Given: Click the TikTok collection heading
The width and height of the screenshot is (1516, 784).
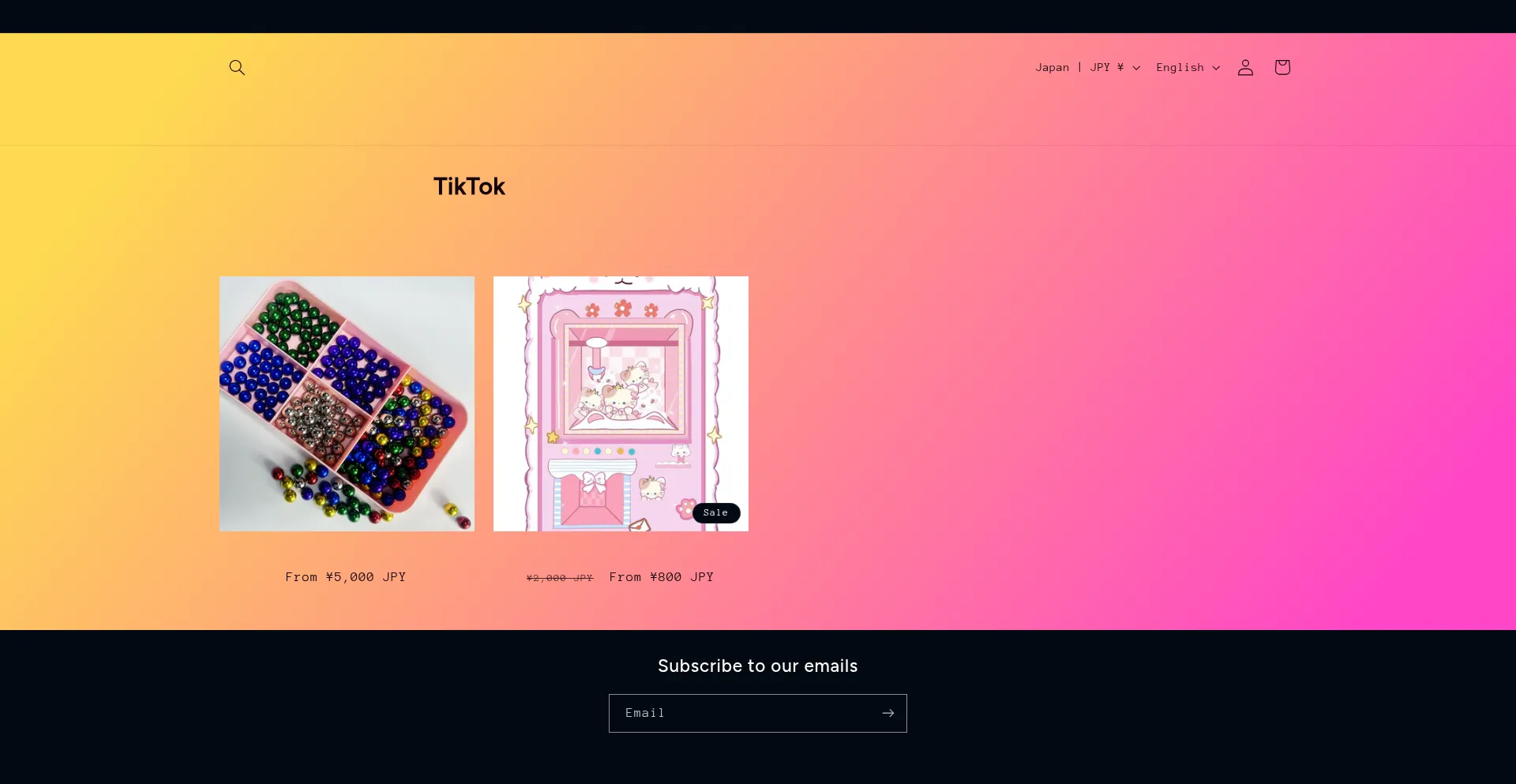Looking at the screenshot, I should pyautogui.click(x=469, y=186).
